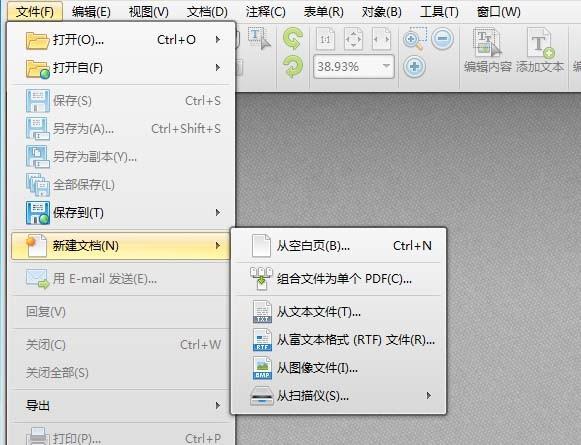
Task: Click the upper green rotate arrow
Action: point(293,39)
